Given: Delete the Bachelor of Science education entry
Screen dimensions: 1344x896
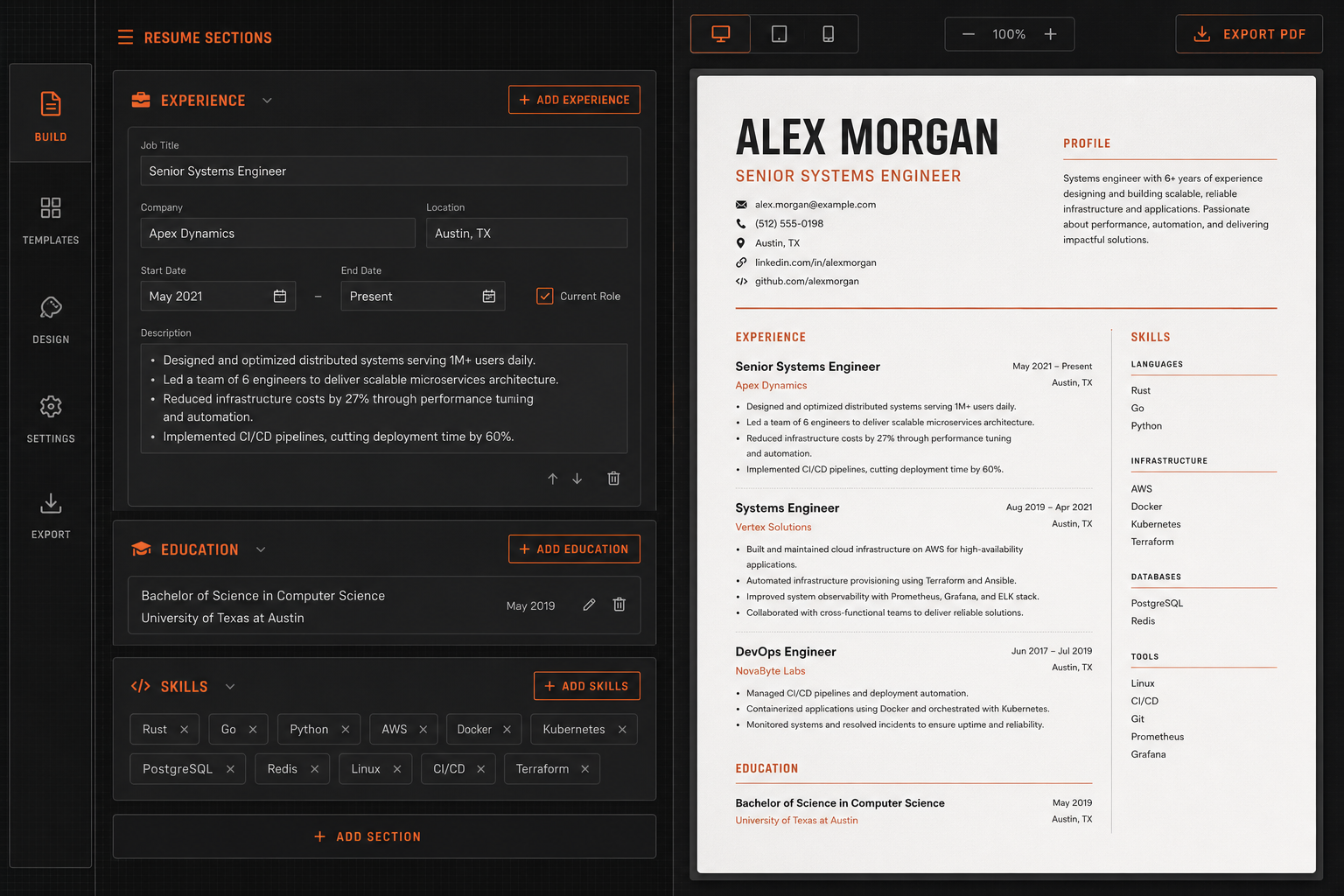Looking at the screenshot, I should [x=619, y=605].
